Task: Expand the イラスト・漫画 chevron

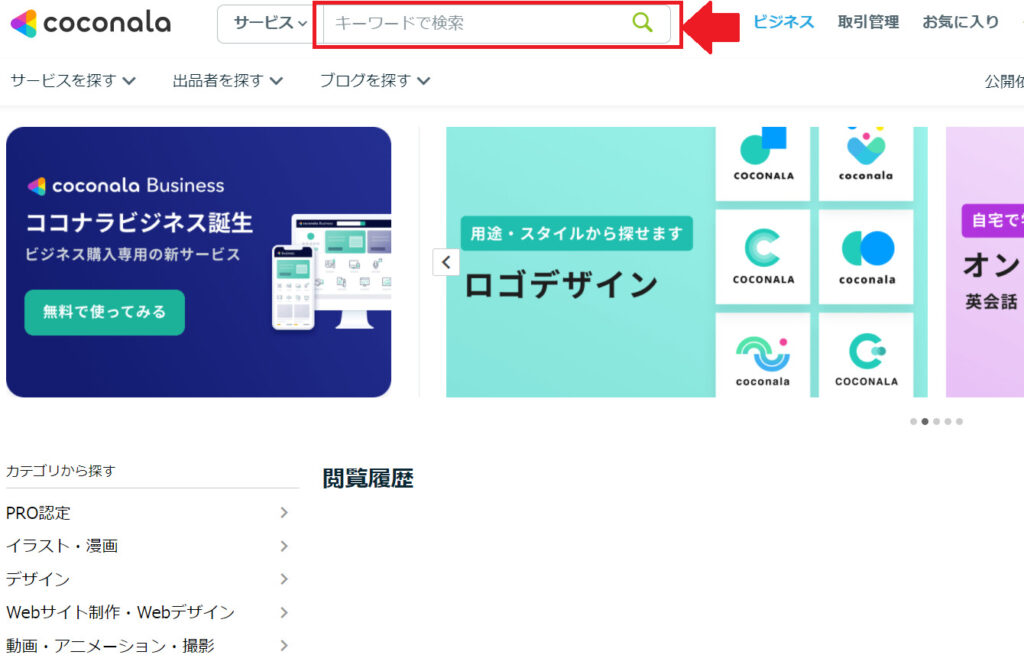Action: (284, 546)
